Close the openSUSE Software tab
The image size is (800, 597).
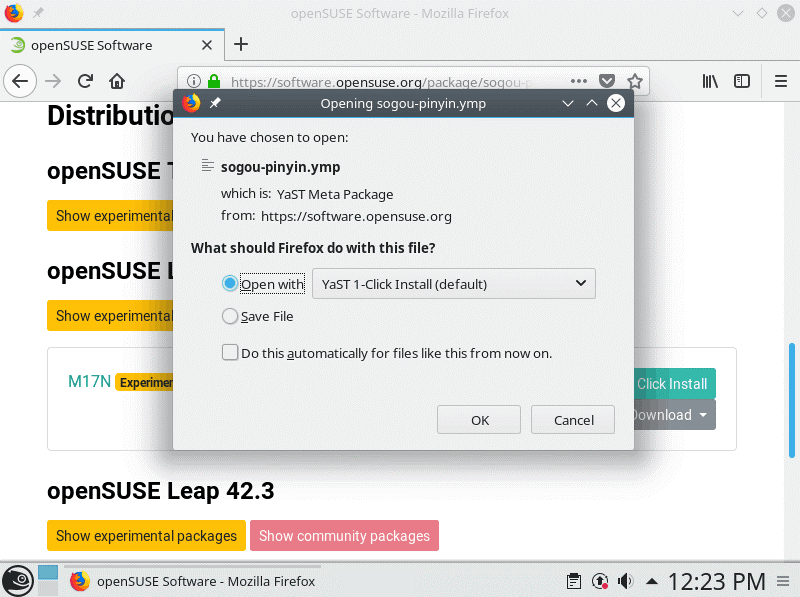coord(207,45)
